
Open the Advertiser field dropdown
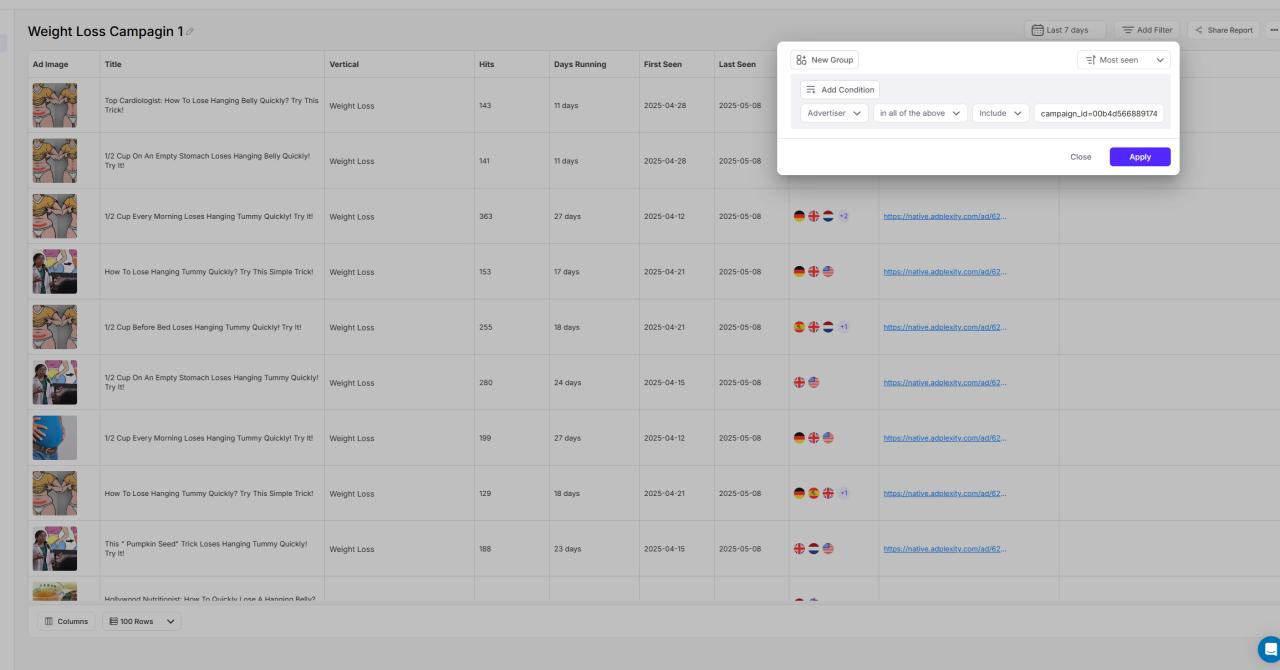[x=834, y=113]
